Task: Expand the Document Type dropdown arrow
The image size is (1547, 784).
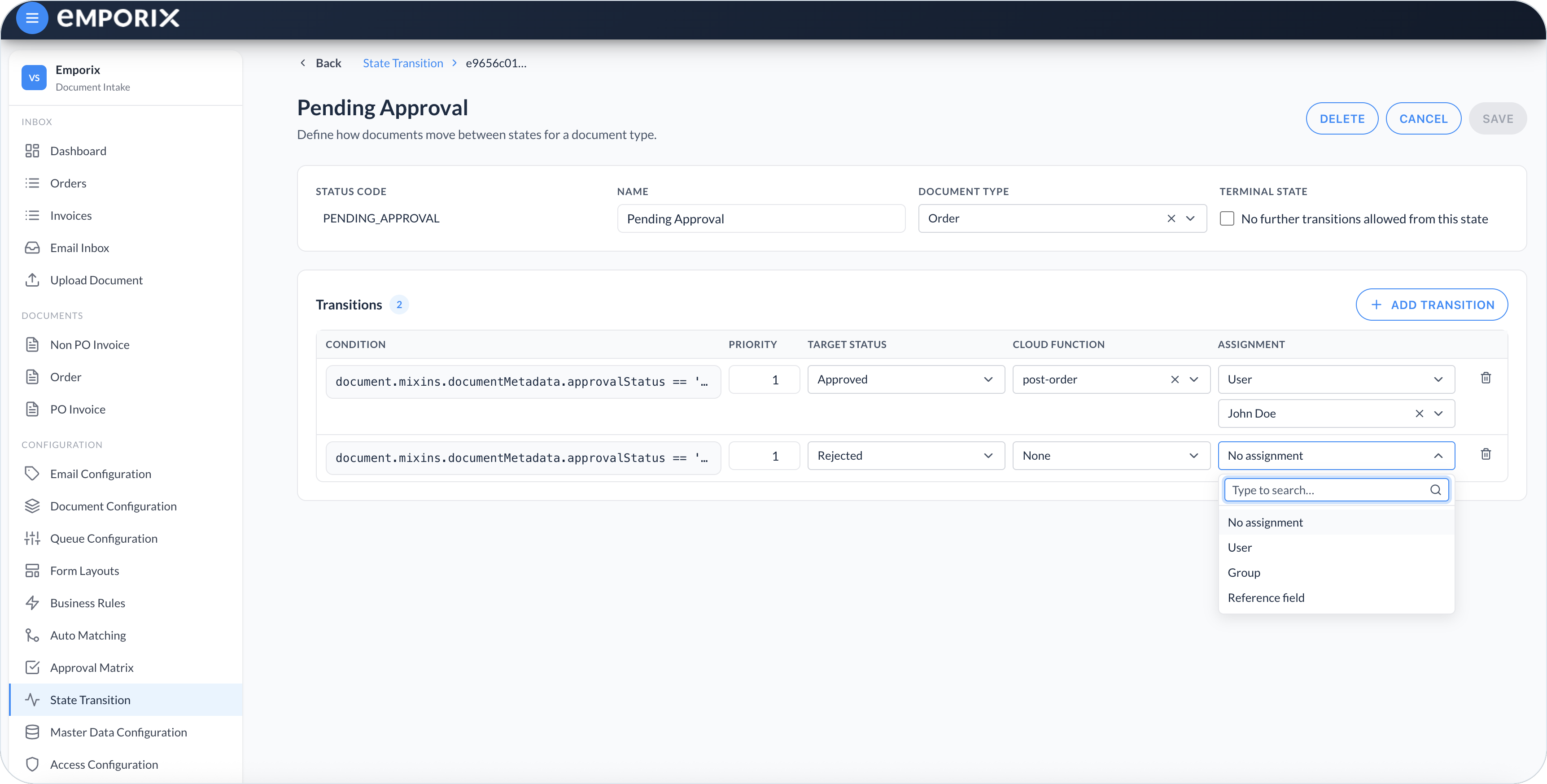Action: [1190, 218]
